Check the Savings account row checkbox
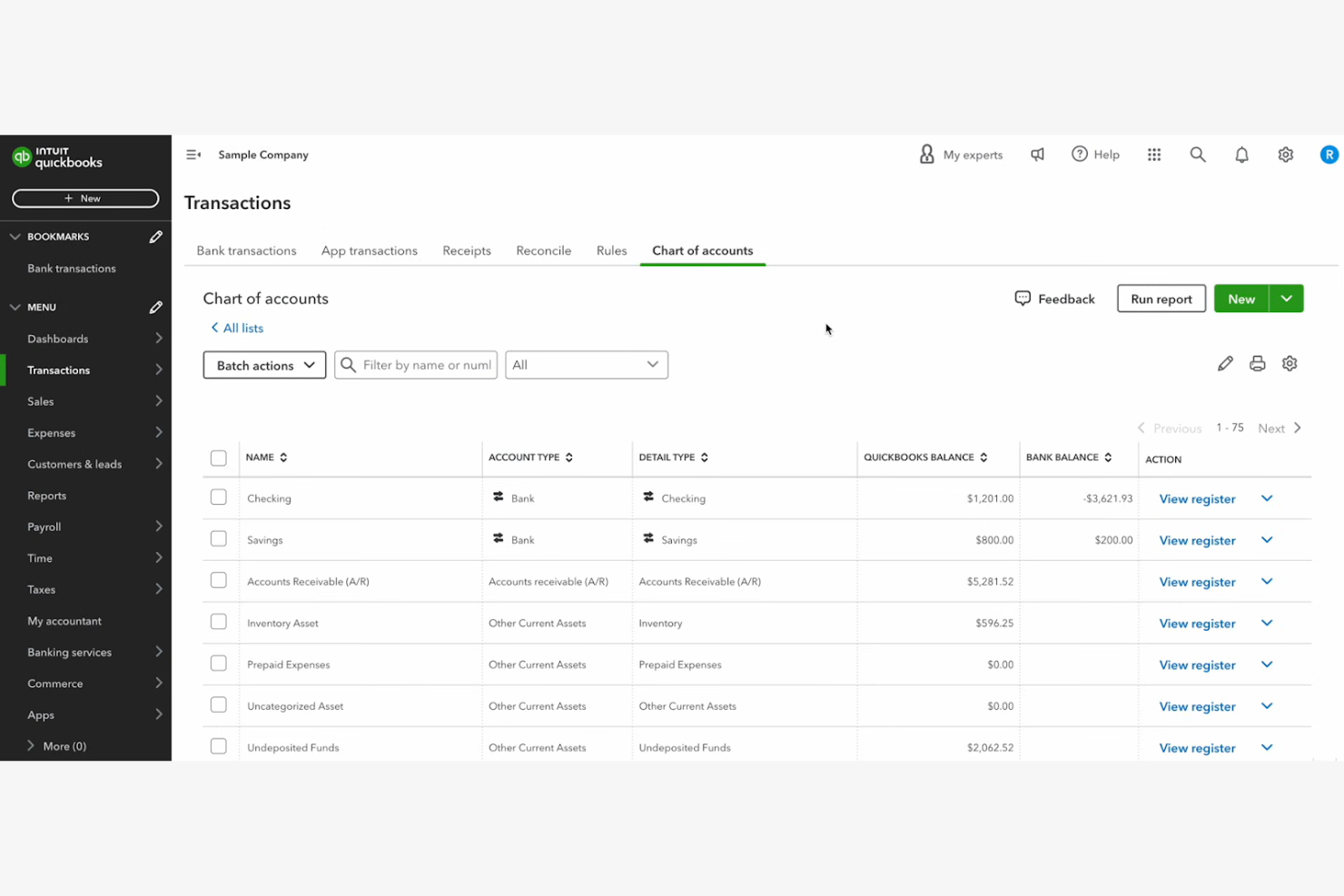Image resolution: width=1344 pixels, height=896 pixels. [x=218, y=538]
